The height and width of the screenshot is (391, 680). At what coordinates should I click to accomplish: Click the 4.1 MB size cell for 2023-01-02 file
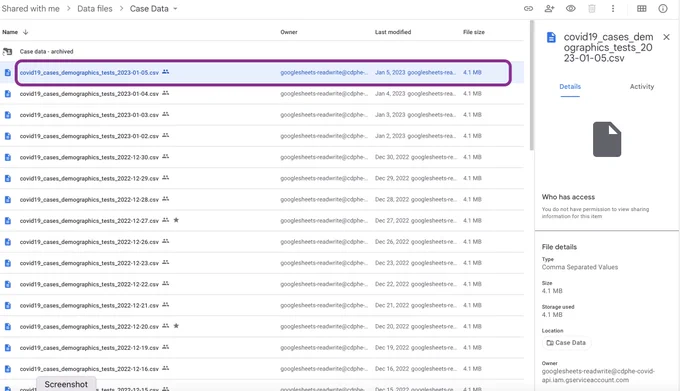(x=472, y=136)
